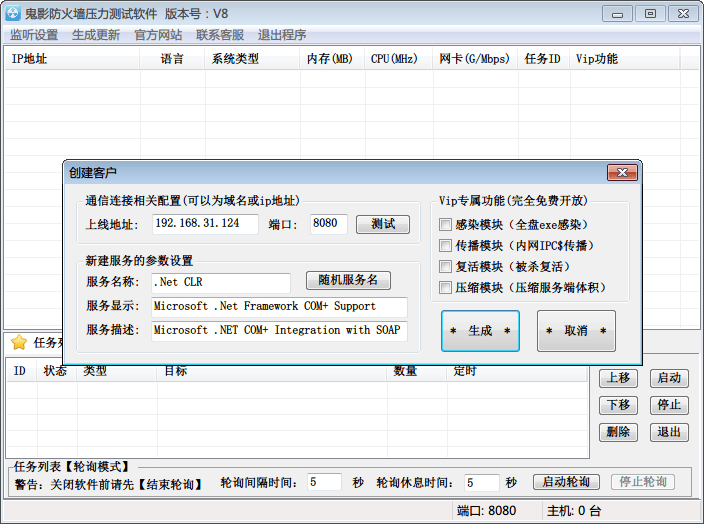Viewport: 704px width, 524px height.
Task: Click the 内存(MB) column header
Action: [x=333, y=59]
